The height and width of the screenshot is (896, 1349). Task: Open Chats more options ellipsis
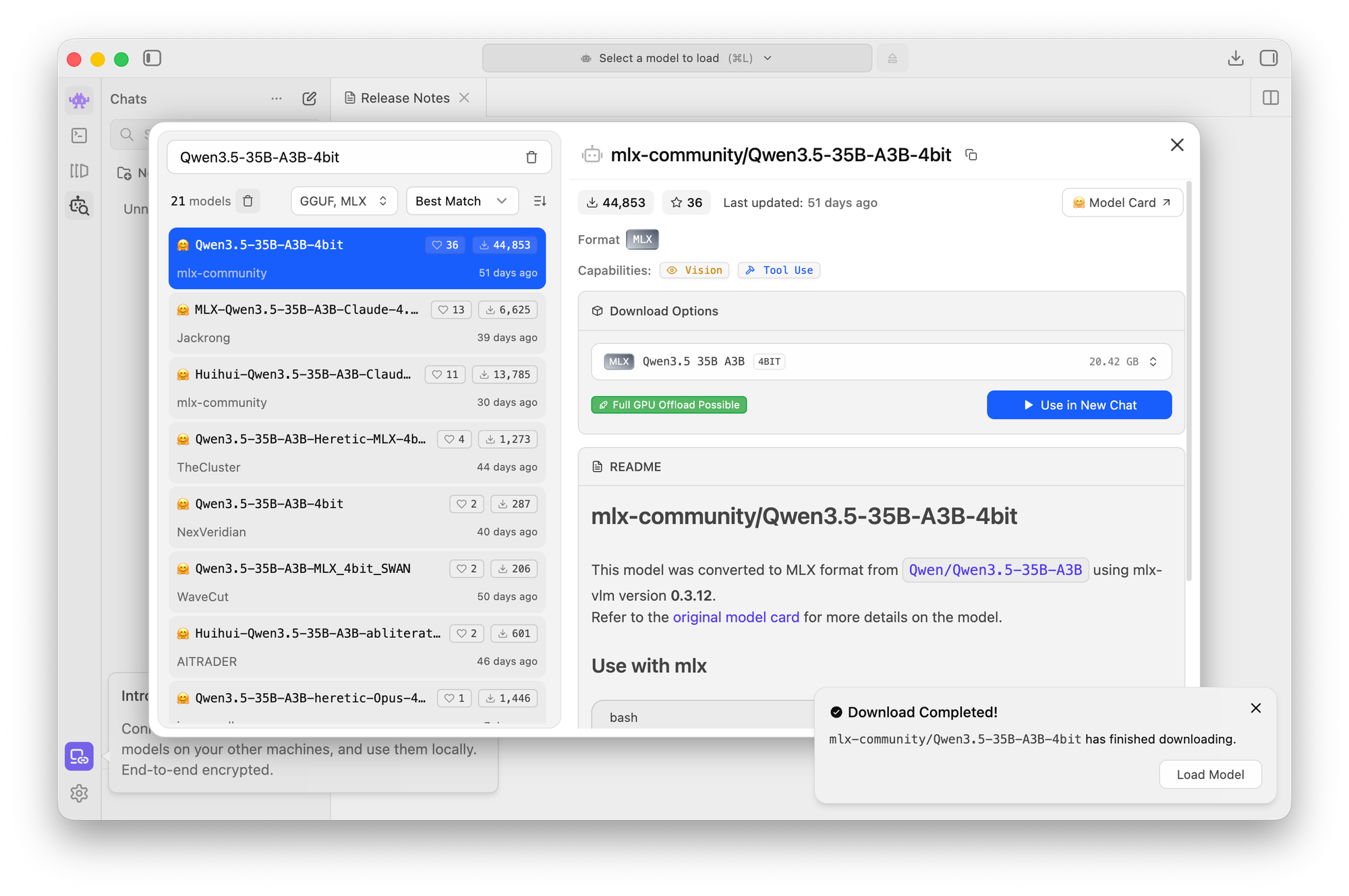click(x=277, y=99)
